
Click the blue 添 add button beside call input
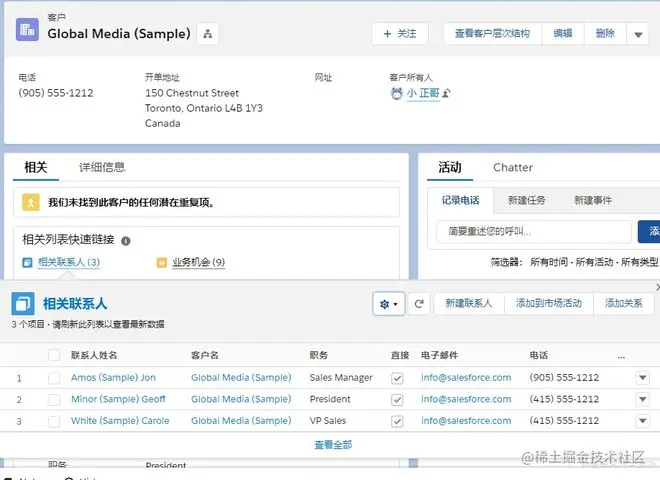coord(649,231)
